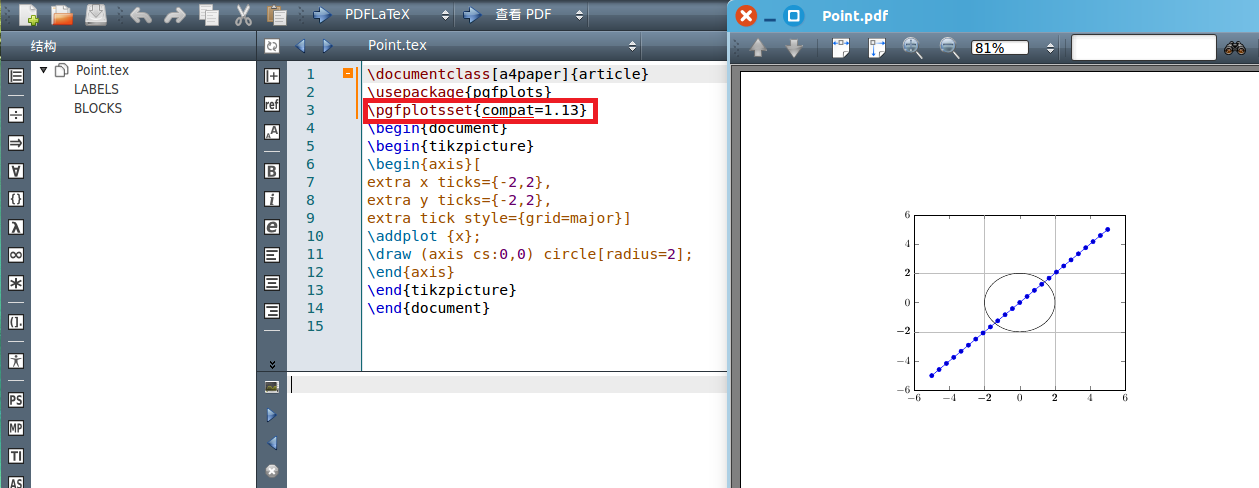Go to next page in Point.pdf
The height and width of the screenshot is (488, 1259).
pos(794,47)
